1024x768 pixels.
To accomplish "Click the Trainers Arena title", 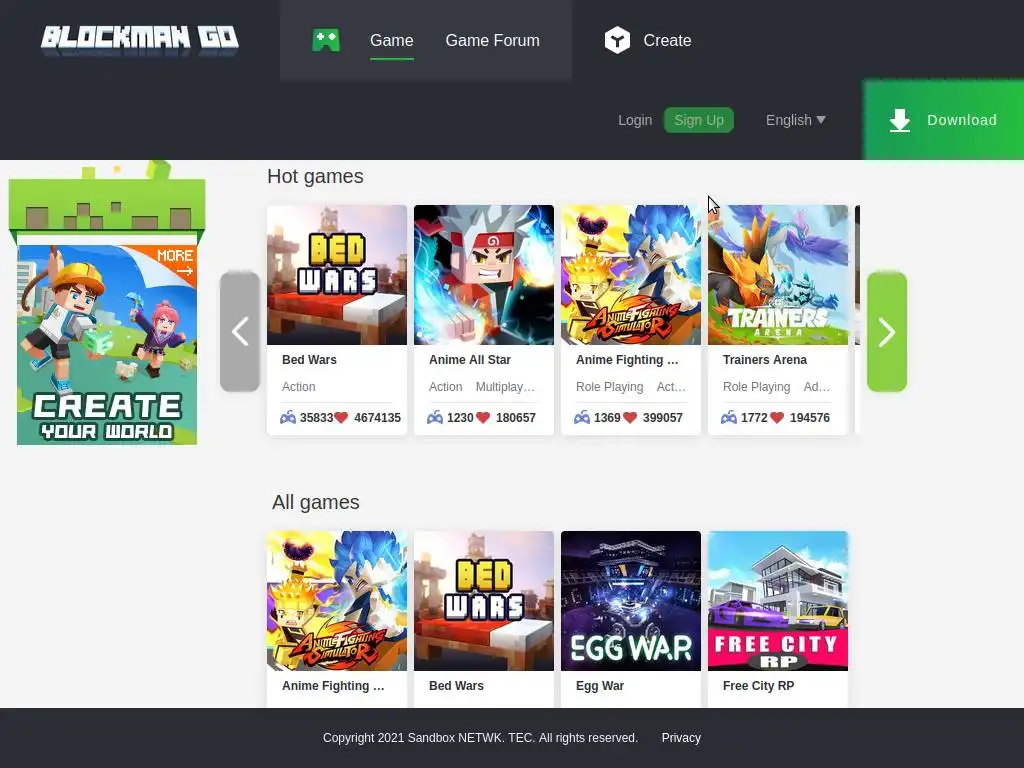I will (x=764, y=360).
